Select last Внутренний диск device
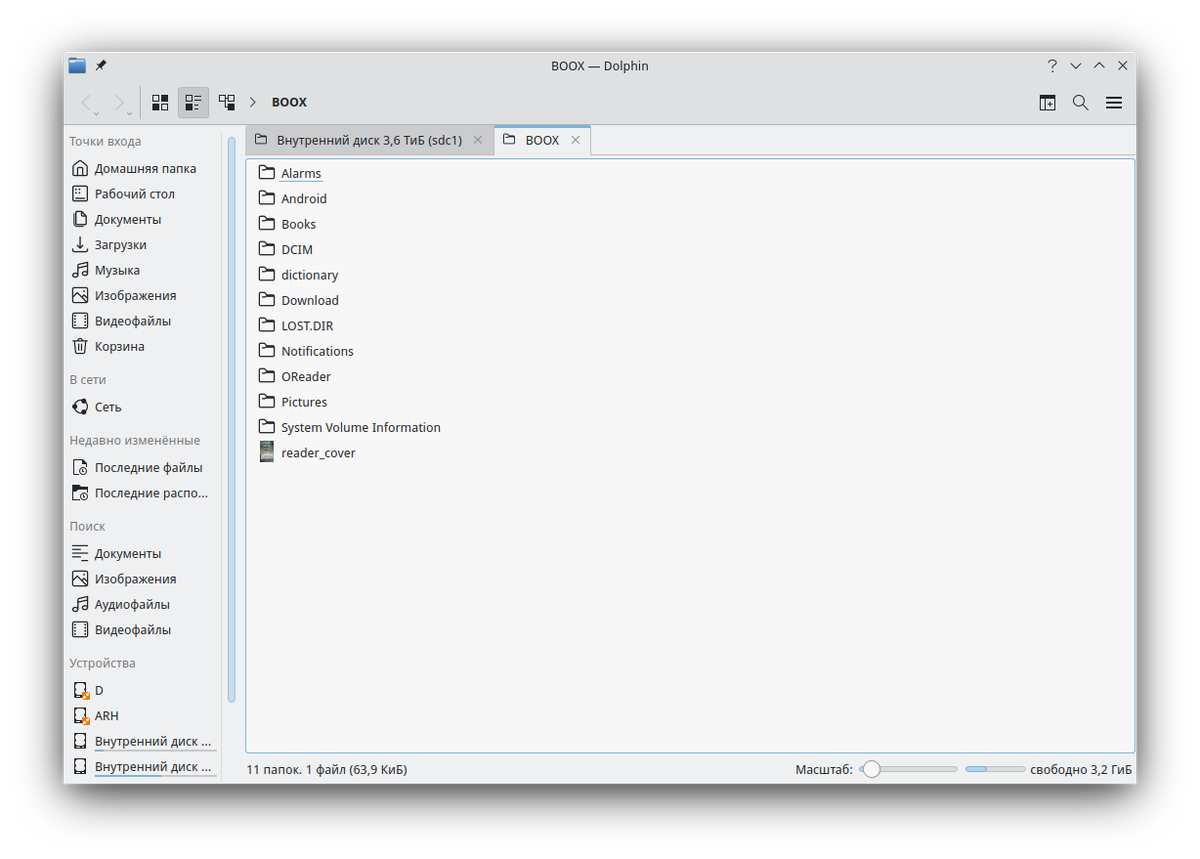The image size is (1200, 859). point(145,767)
